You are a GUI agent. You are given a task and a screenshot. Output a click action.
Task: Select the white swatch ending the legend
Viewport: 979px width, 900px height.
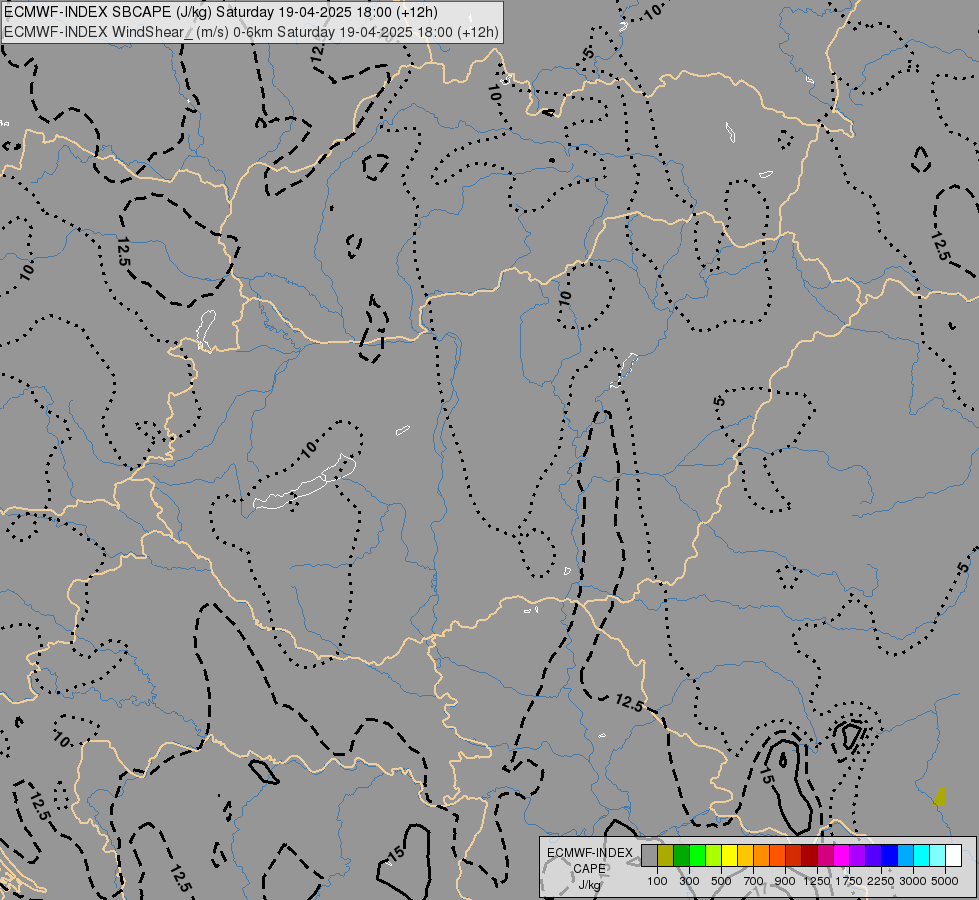pos(953,855)
